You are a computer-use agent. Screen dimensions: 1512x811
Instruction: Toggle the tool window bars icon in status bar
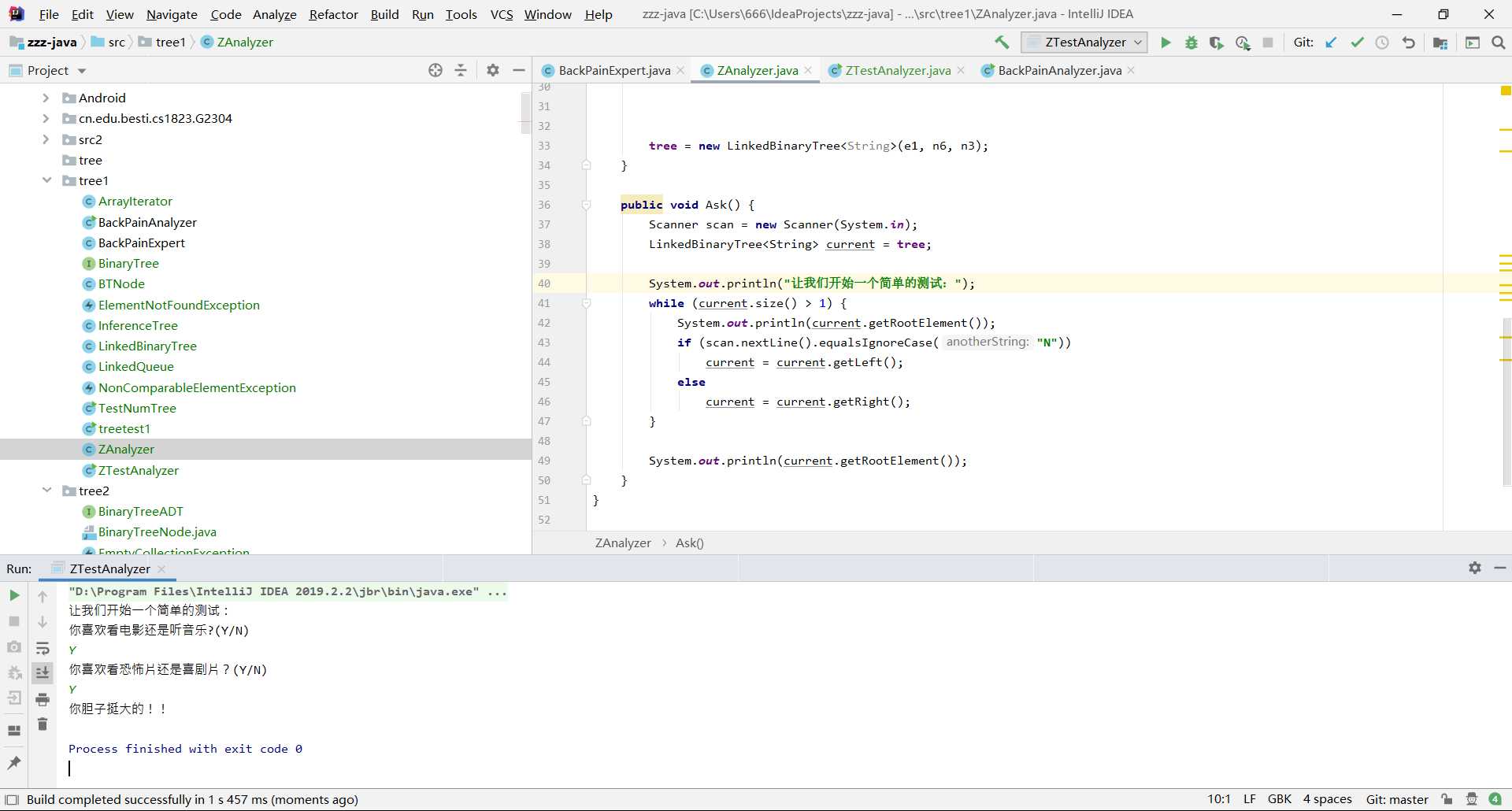pos(12,799)
